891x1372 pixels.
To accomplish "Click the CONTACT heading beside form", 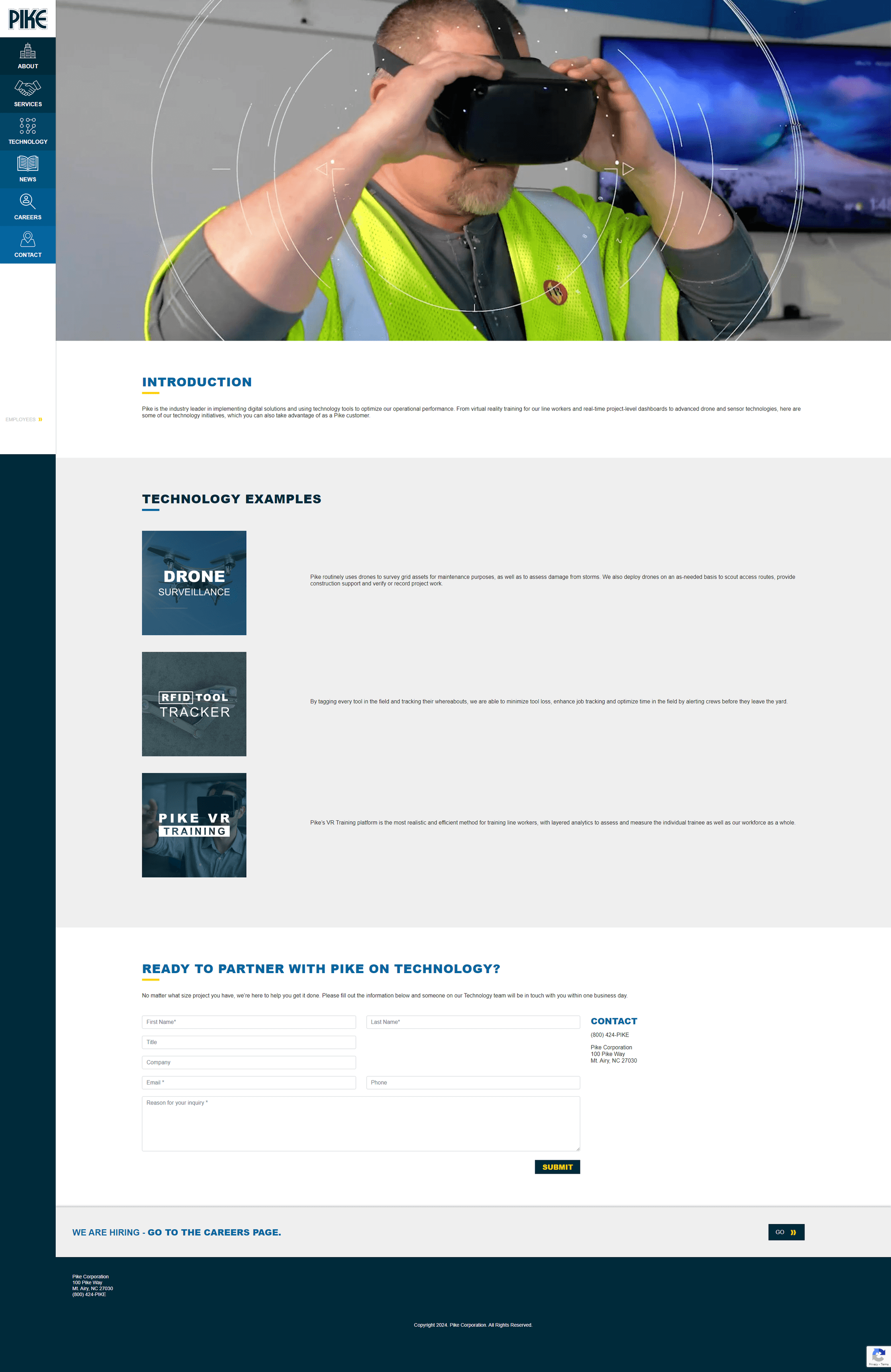I will [613, 1021].
